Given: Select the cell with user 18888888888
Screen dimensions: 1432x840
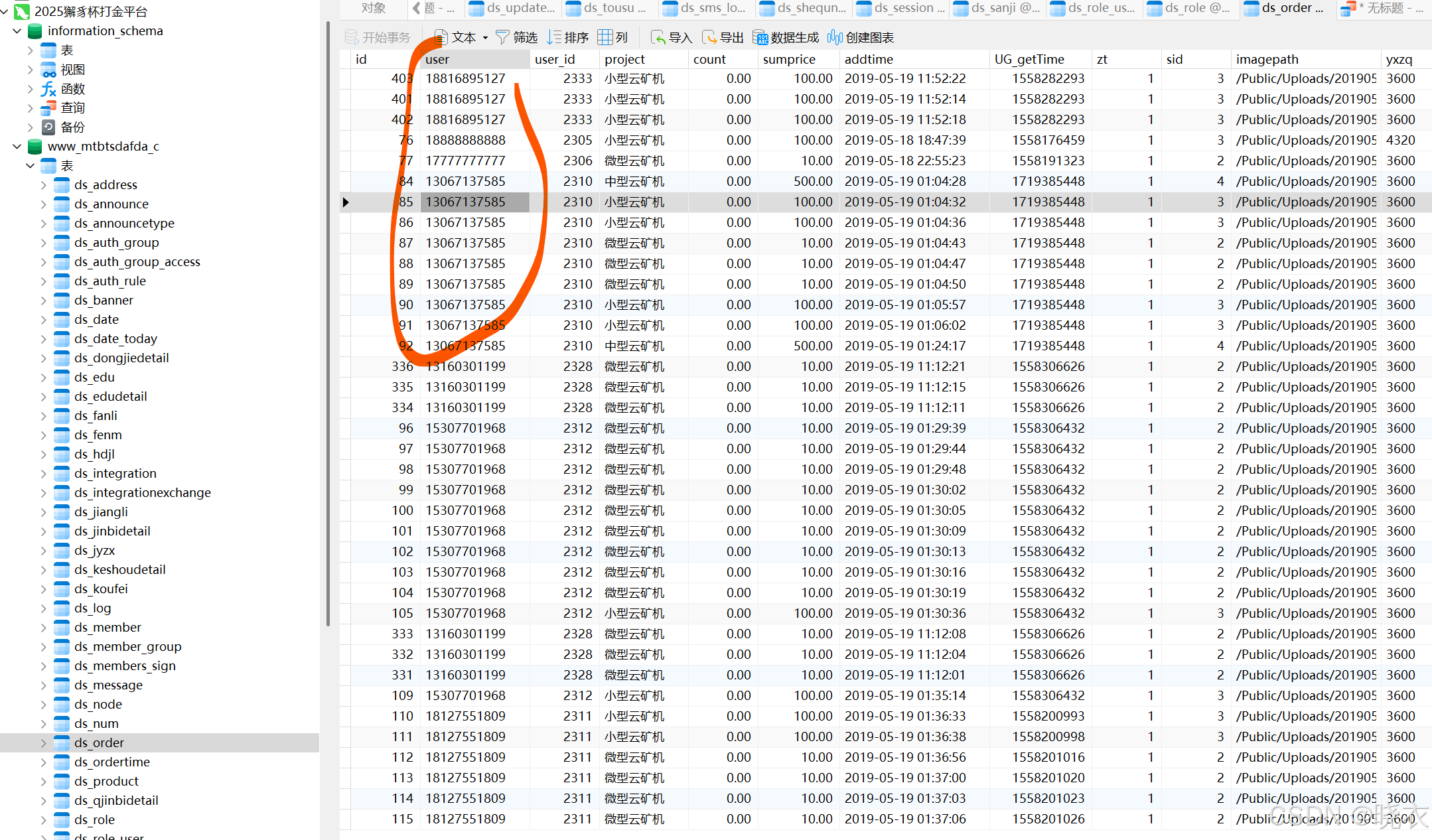Looking at the screenshot, I should pyautogui.click(x=466, y=140).
